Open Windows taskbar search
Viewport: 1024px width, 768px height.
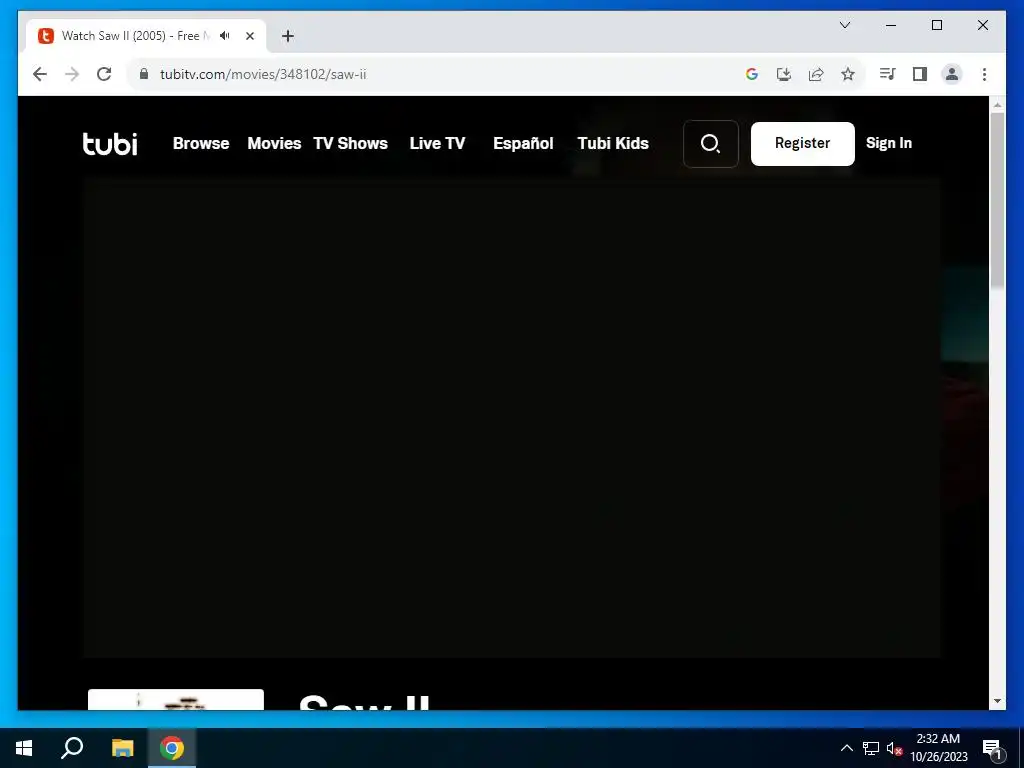click(x=72, y=748)
